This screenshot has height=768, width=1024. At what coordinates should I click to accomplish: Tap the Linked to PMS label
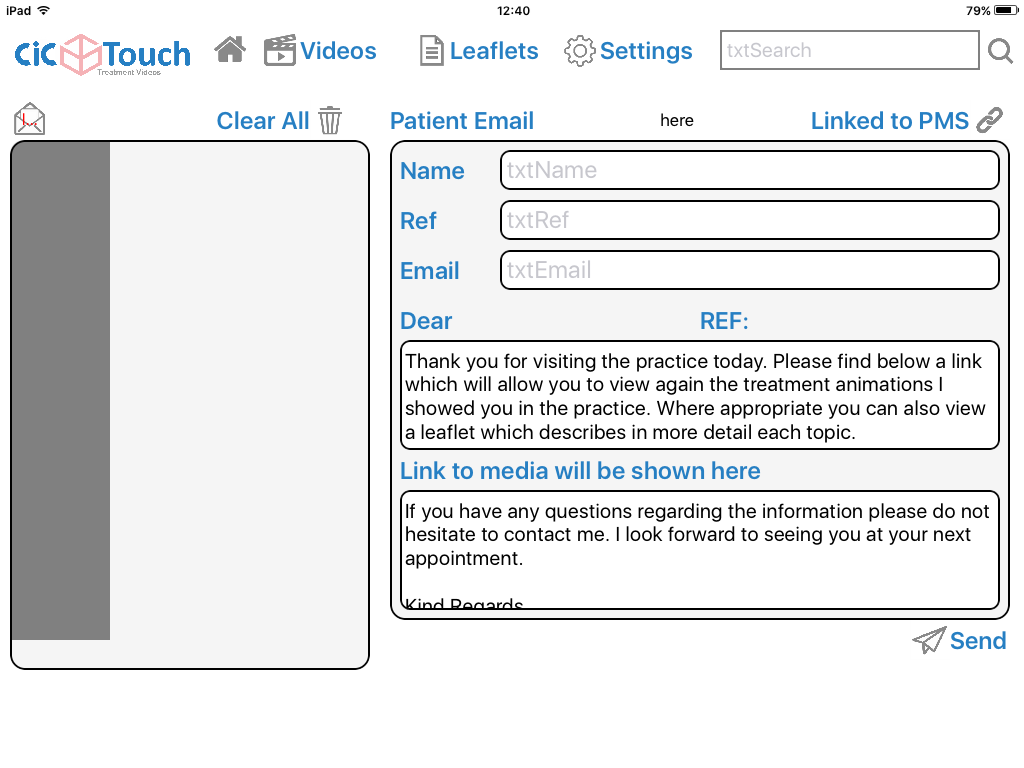889,121
